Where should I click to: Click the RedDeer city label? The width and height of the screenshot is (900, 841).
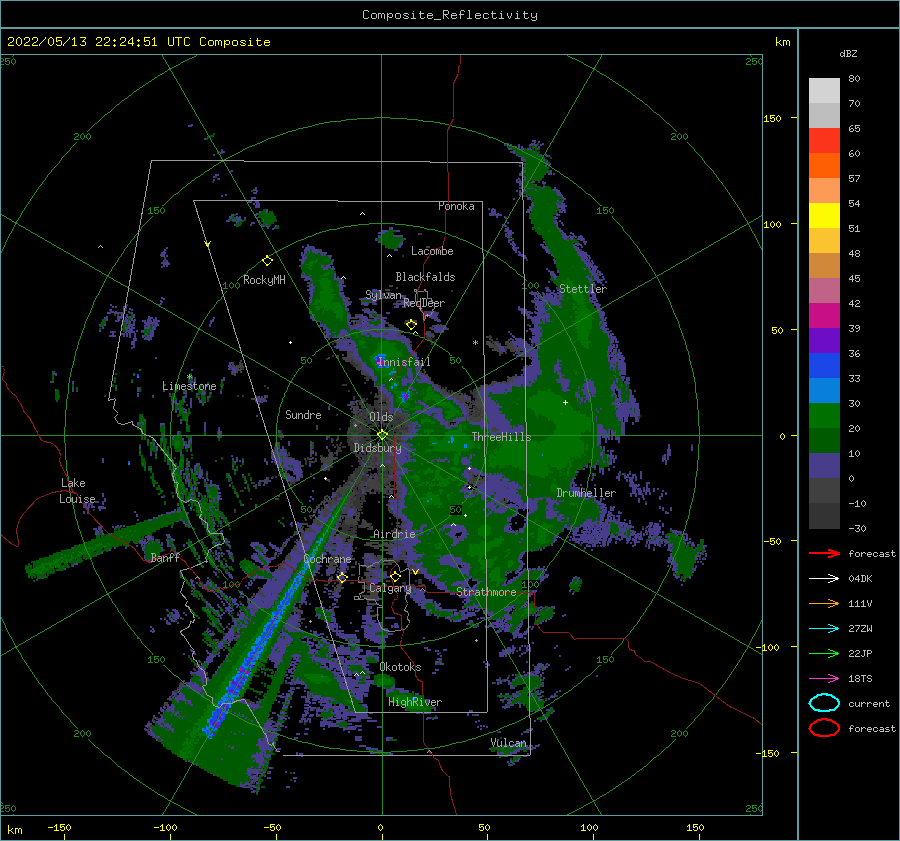[x=424, y=303]
